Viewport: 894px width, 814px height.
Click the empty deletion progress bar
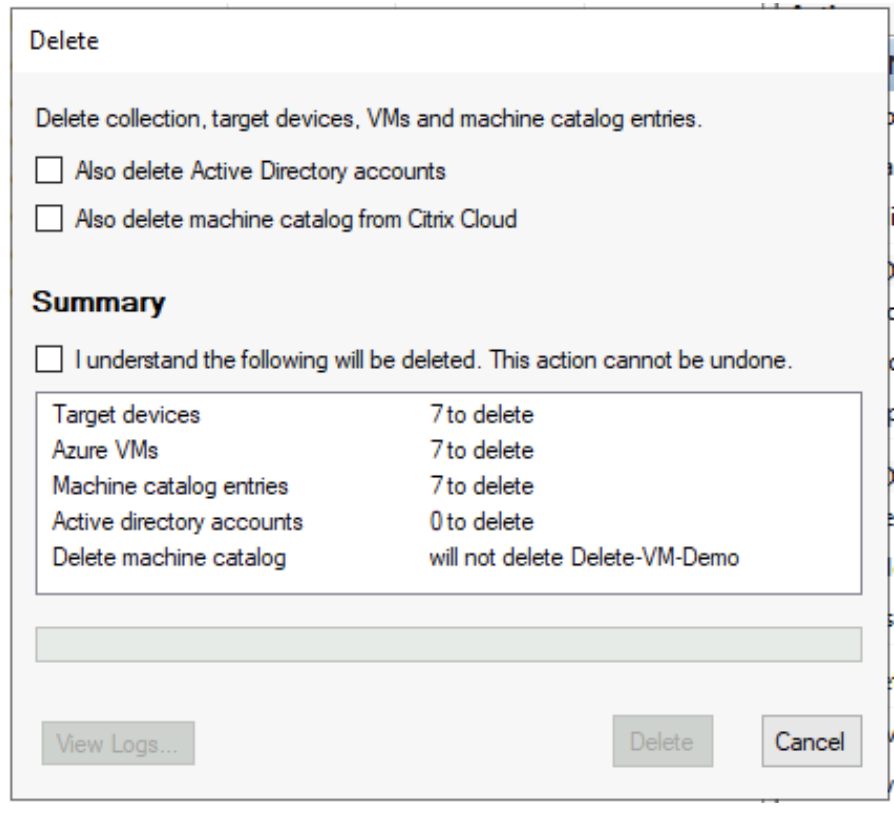tap(448, 645)
